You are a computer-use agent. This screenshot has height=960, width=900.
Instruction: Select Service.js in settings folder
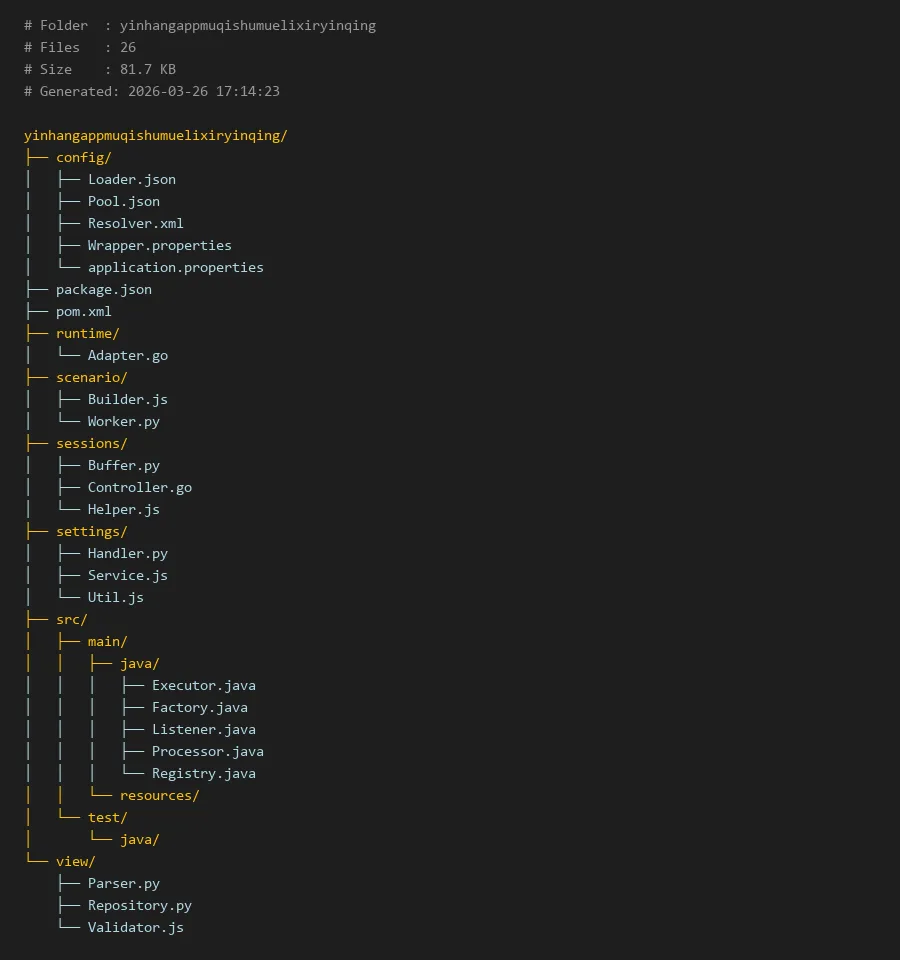click(x=127, y=575)
